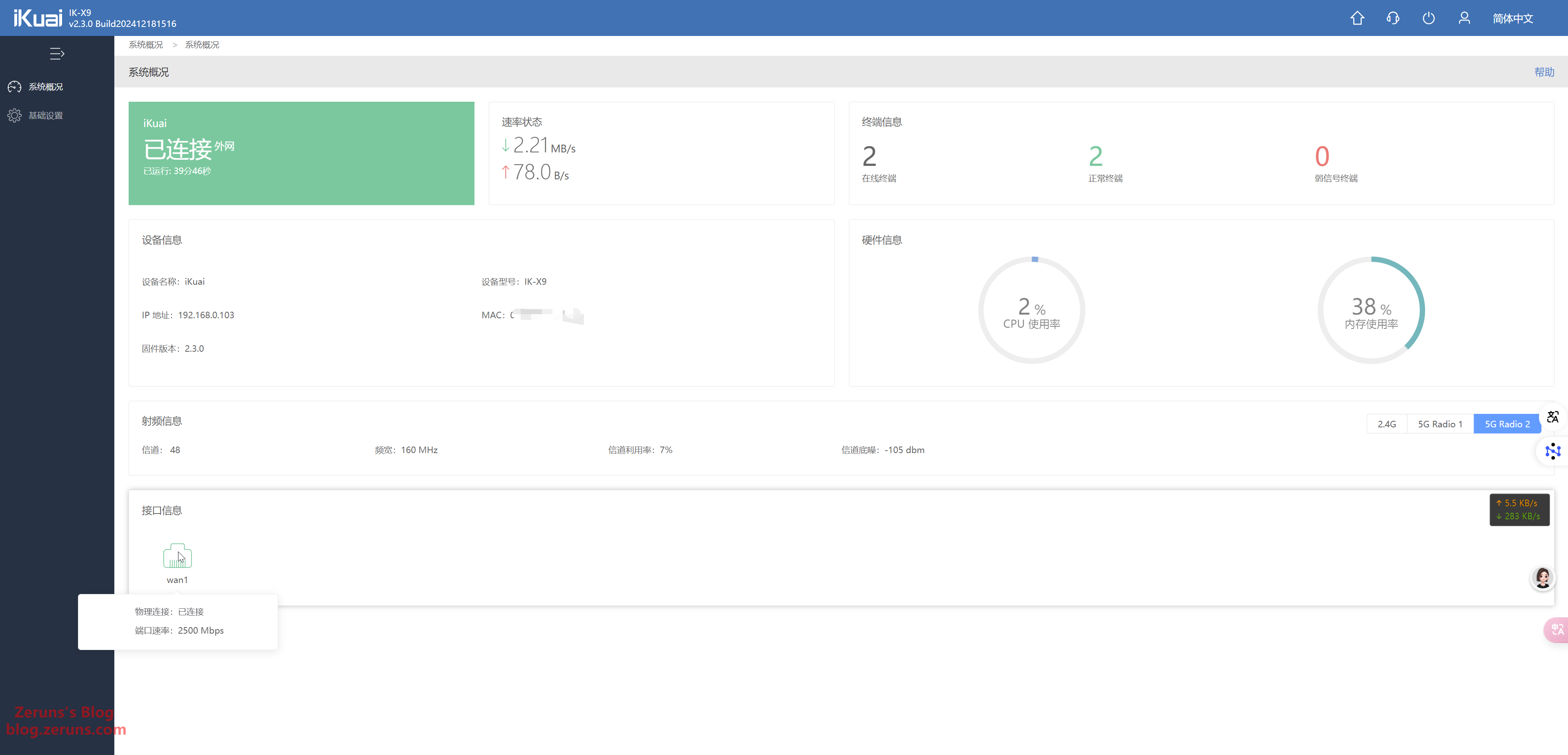Click the 帮助 help link
Image resolution: width=1568 pixels, height=755 pixels.
tap(1543, 72)
